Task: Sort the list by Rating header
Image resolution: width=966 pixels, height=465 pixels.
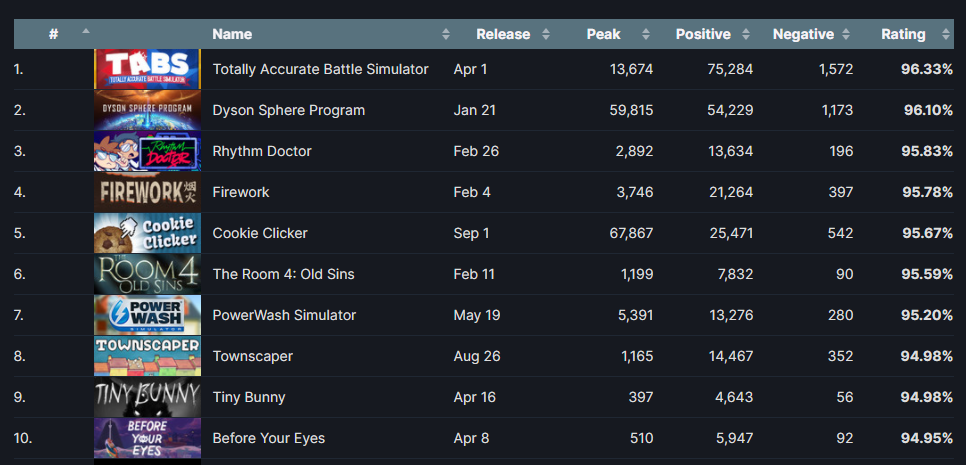Action: (x=903, y=34)
